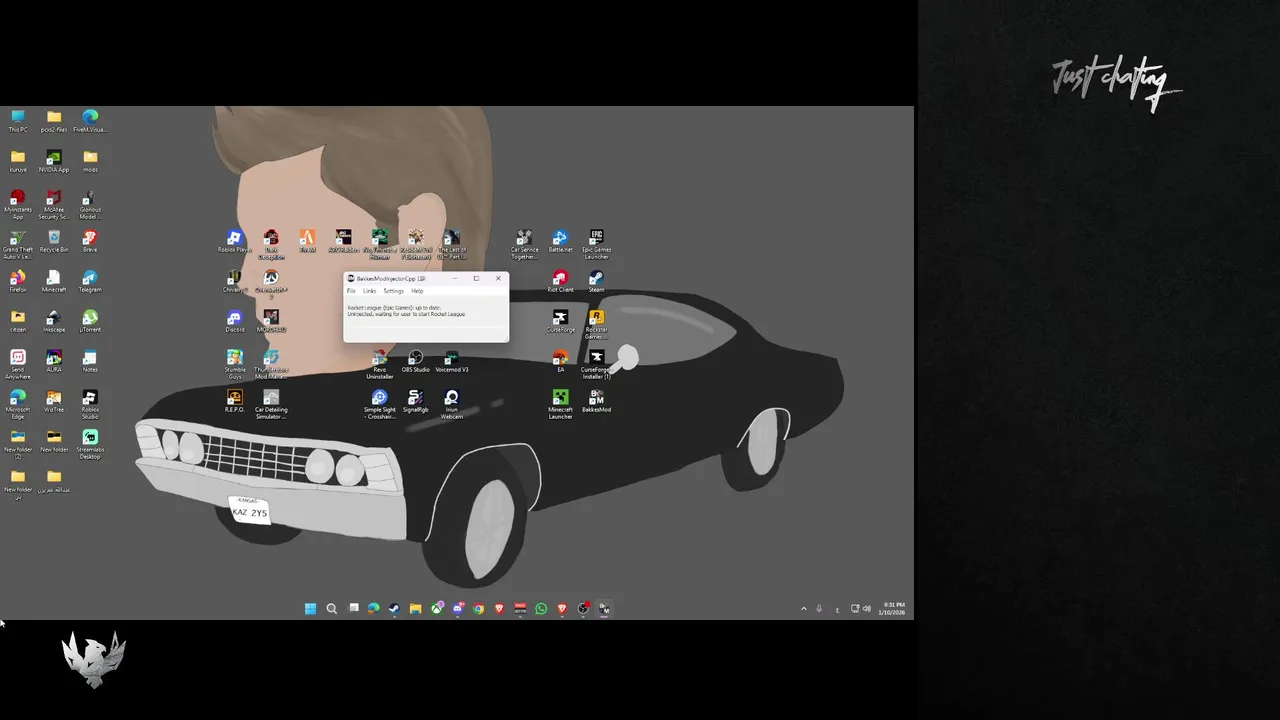Viewport: 1280px width, 720px height.
Task: Open Google Chrome from the taskbar
Action: pos(478,608)
